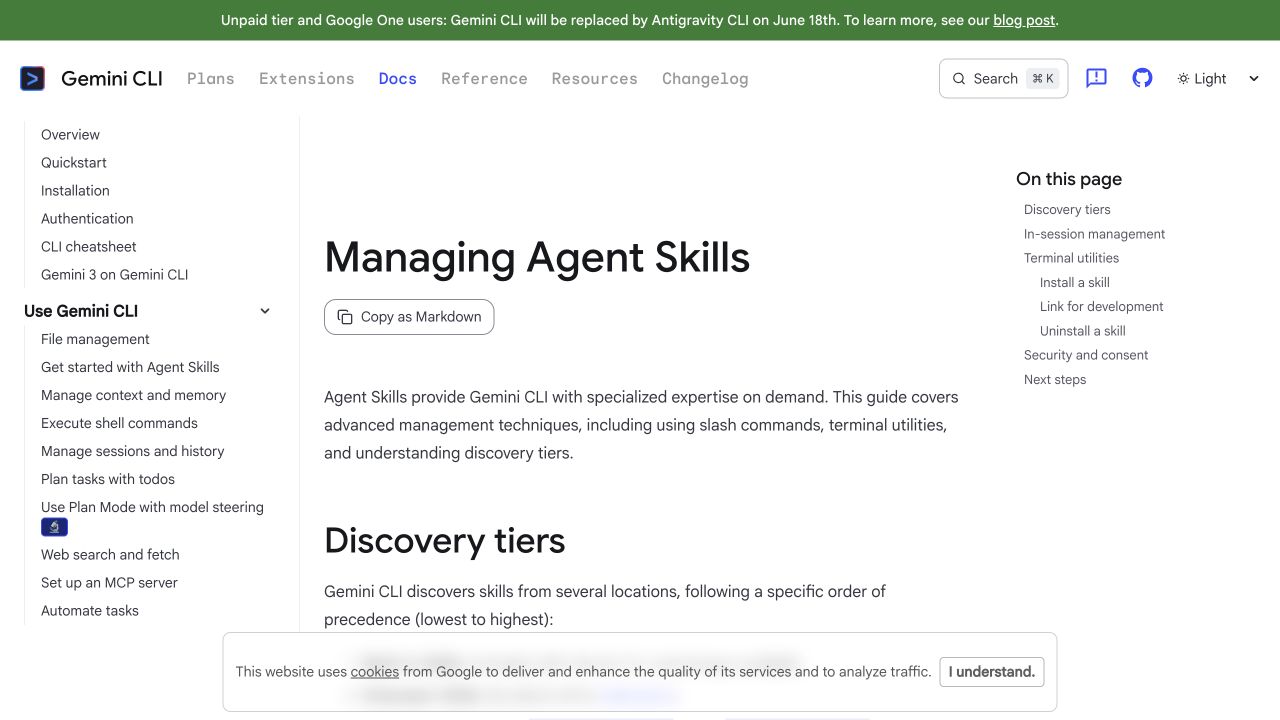Jump to Link for development section

1102,307
